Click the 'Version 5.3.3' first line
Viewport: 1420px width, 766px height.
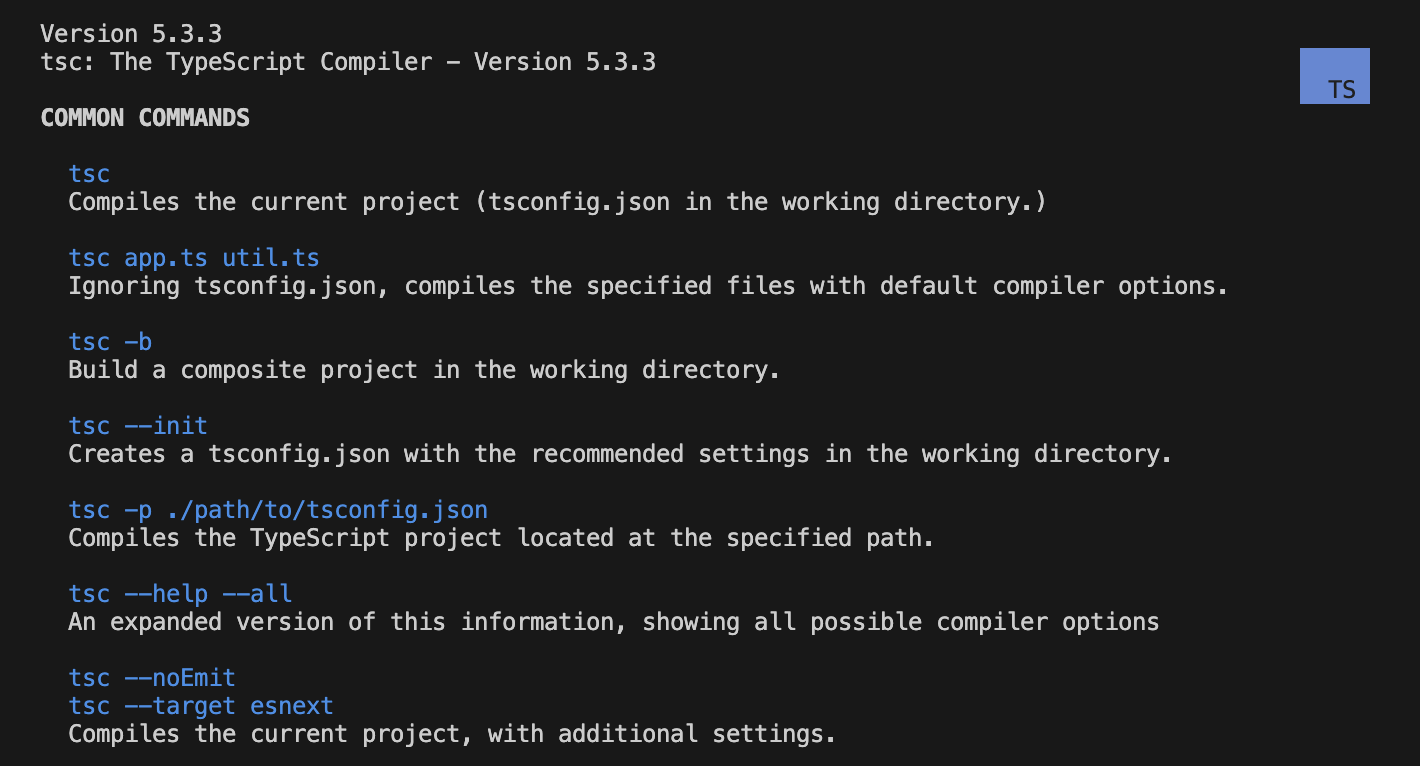(x=131, y=34)
